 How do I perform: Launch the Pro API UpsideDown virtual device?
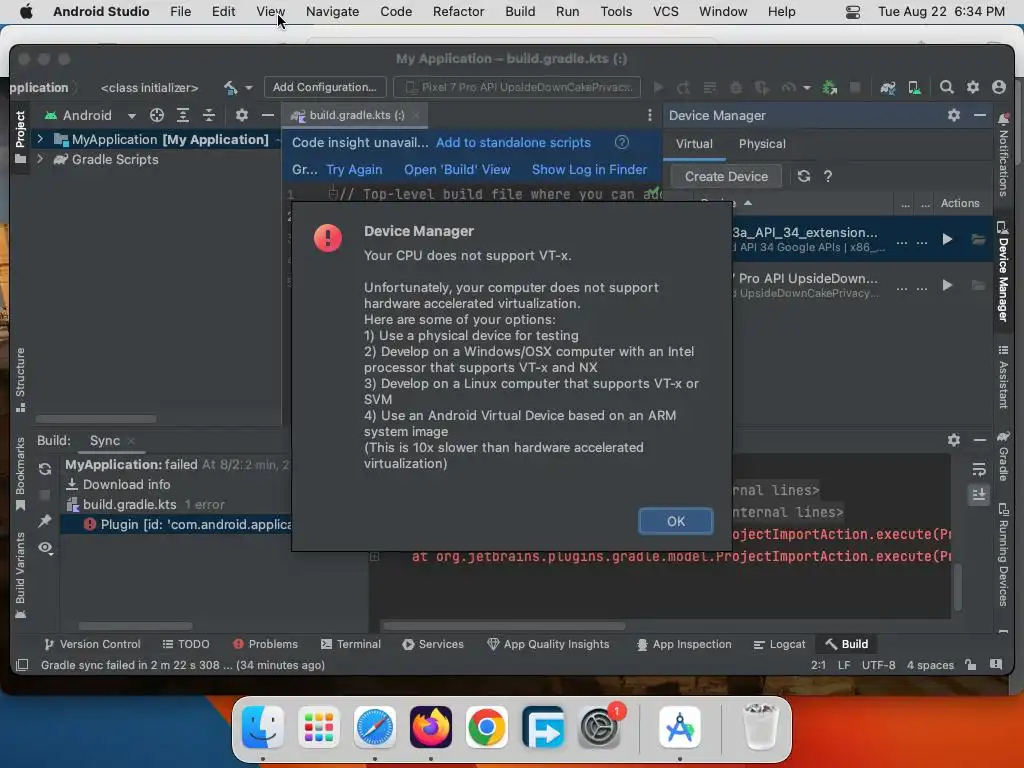click(x=947, y=285)
